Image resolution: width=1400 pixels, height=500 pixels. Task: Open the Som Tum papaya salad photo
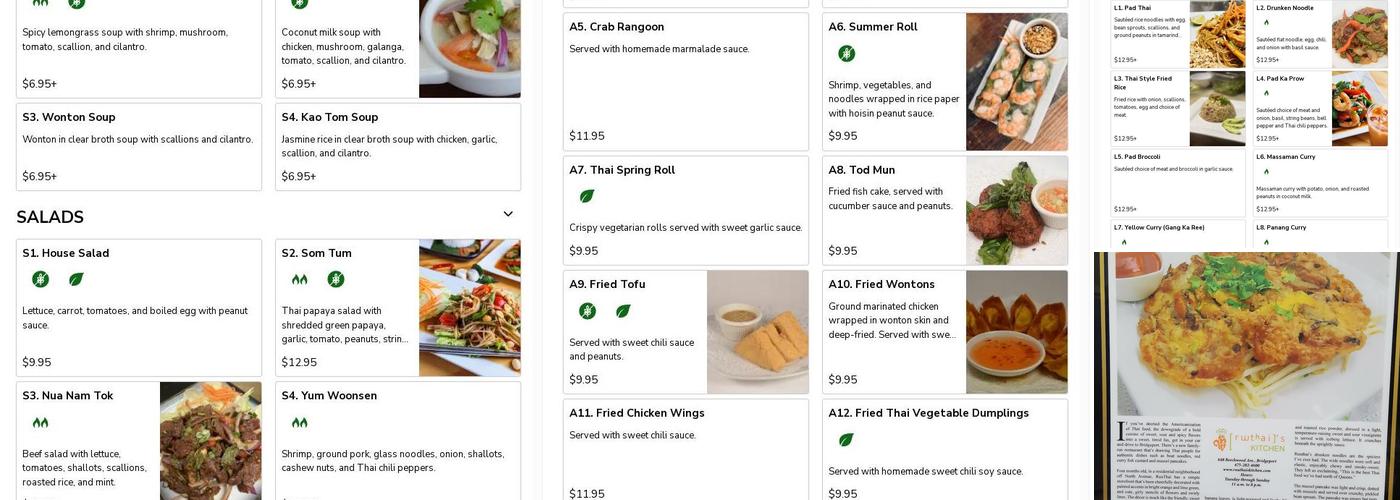(x=469, y=307)
